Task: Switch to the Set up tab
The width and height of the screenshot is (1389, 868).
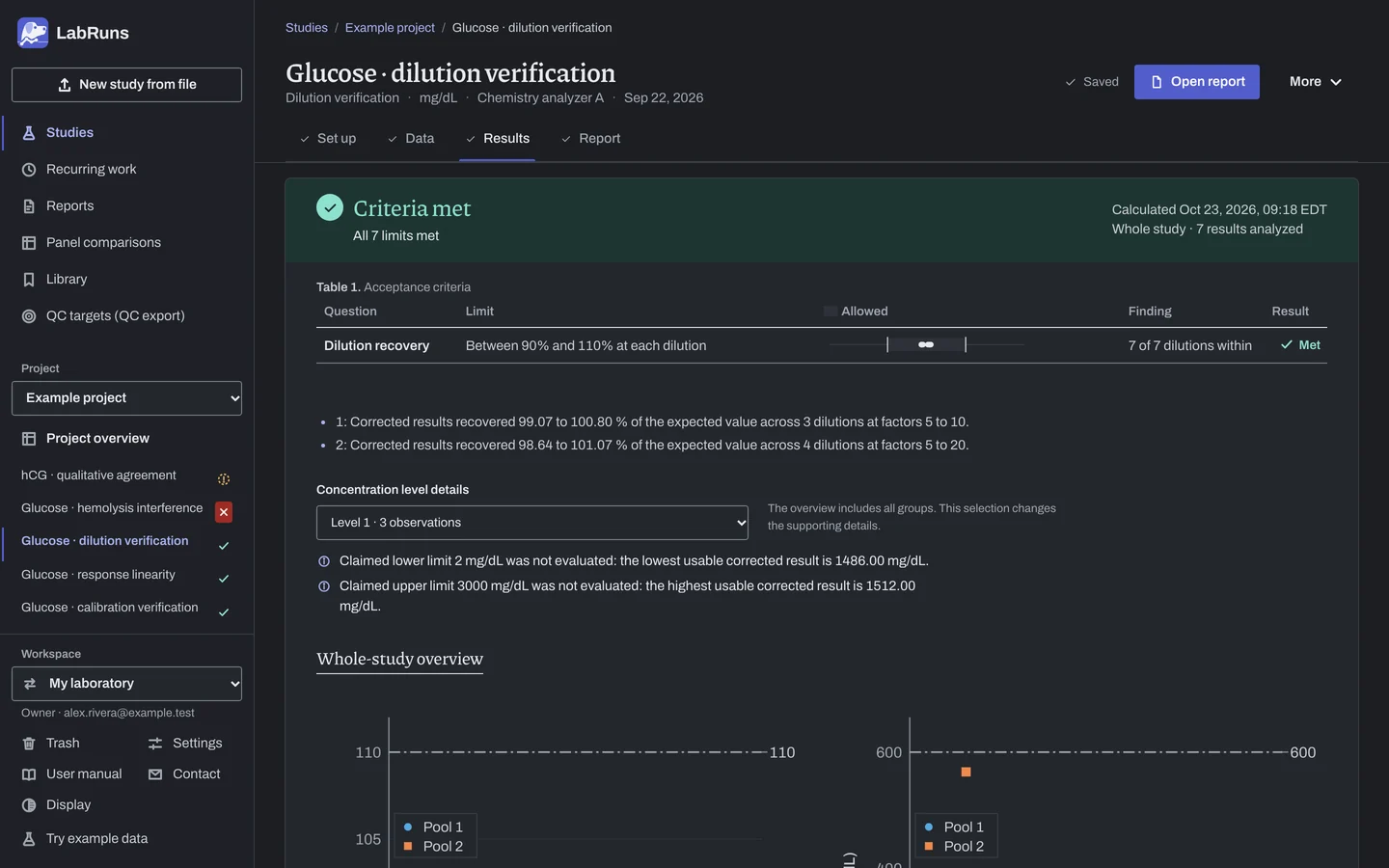Action: click(x=328, y=139)
